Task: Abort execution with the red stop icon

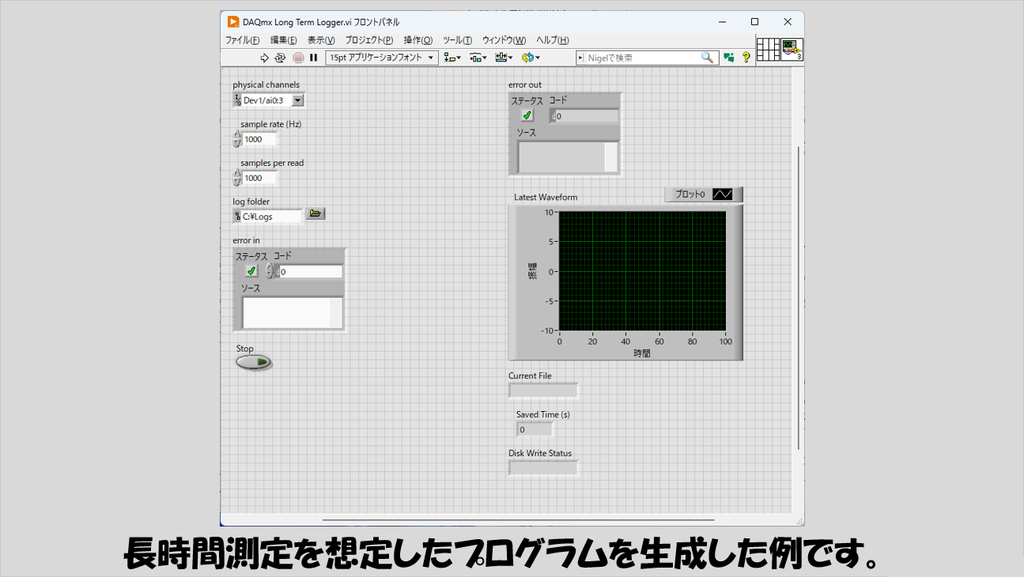Action: pyautogui.click(x=298, y=57)
